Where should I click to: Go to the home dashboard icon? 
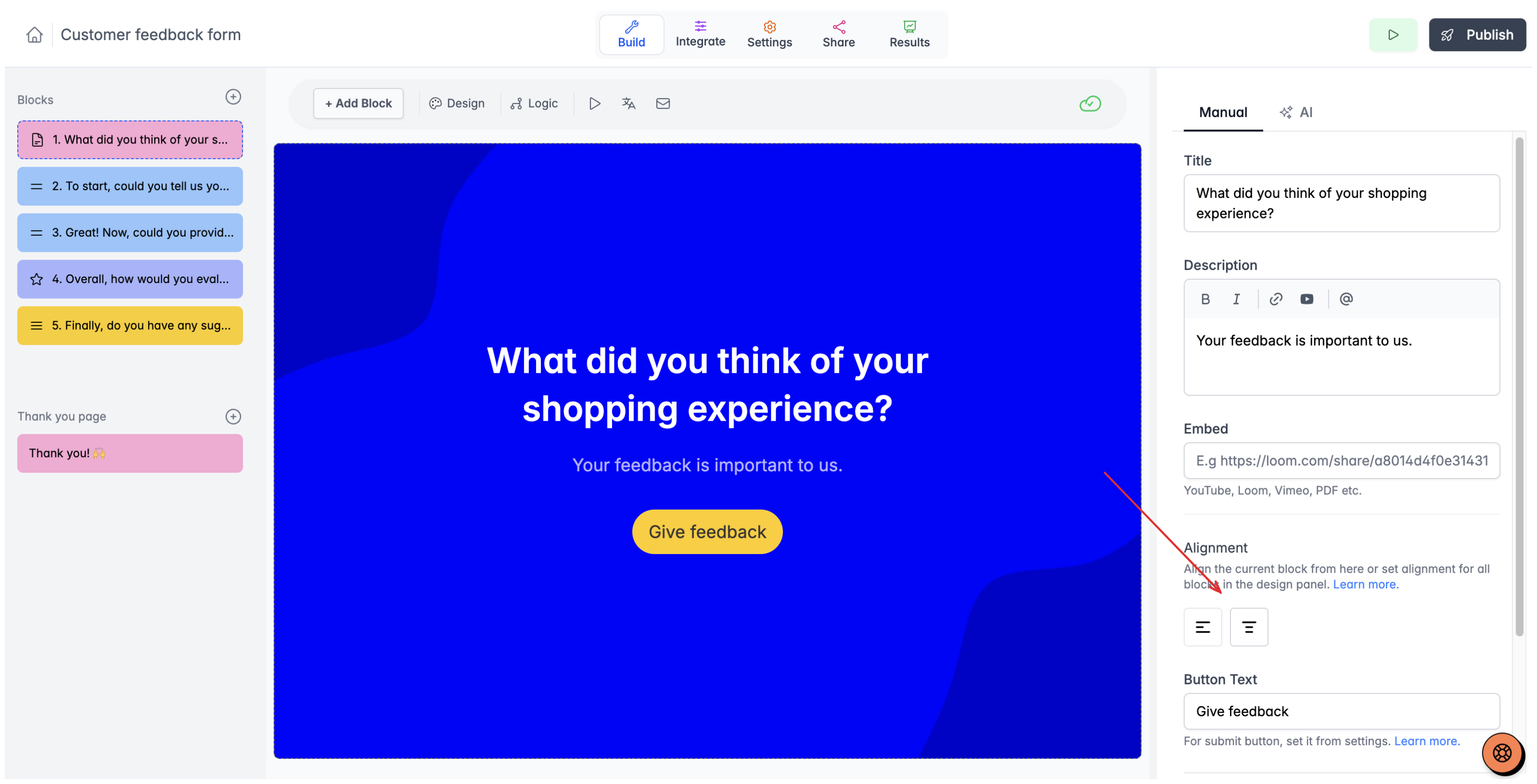point(34,34)
